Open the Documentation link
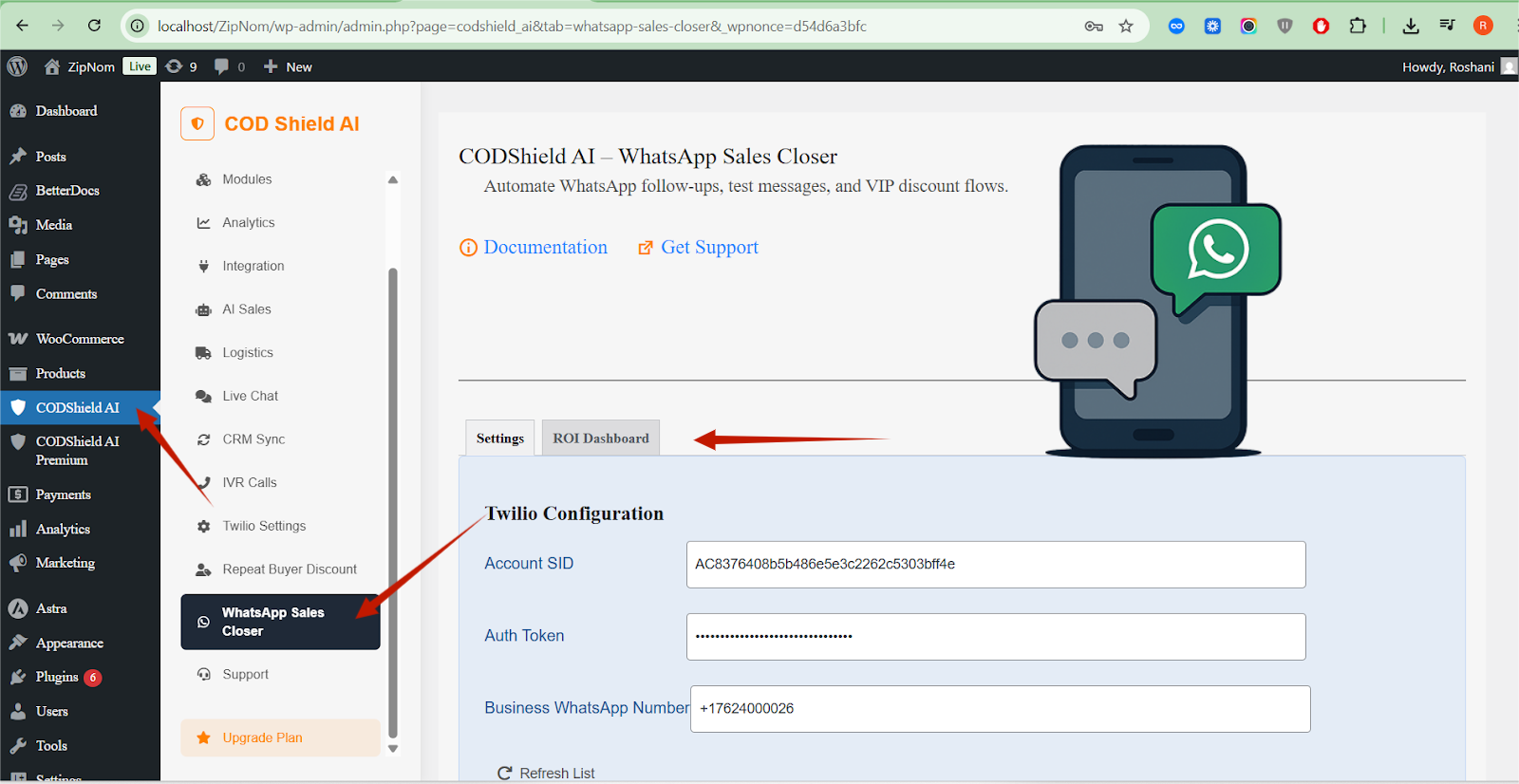1519x784 pixels. [x=545, y=248]
